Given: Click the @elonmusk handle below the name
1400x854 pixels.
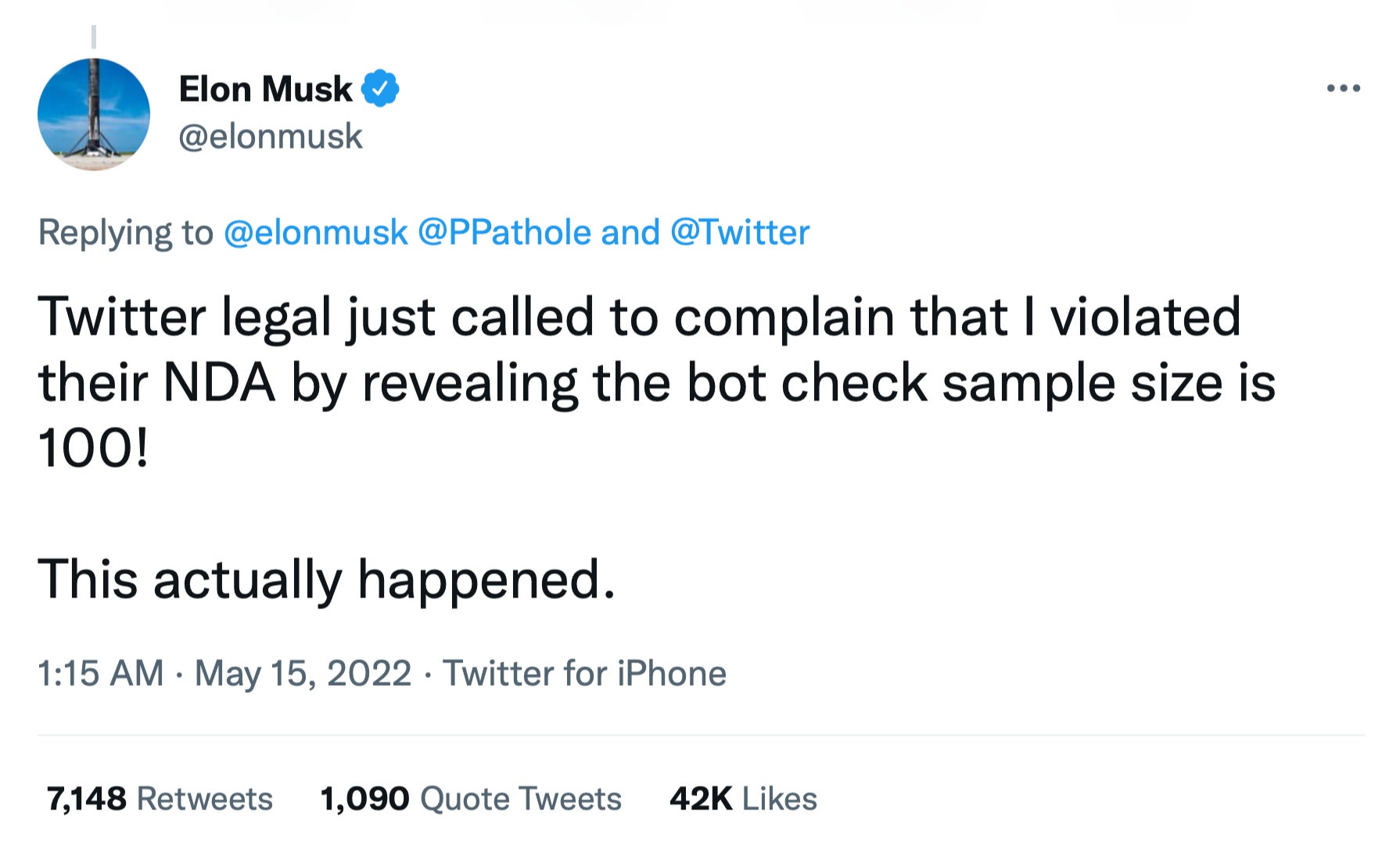Looking at the screenshot, I should (271, 137).
